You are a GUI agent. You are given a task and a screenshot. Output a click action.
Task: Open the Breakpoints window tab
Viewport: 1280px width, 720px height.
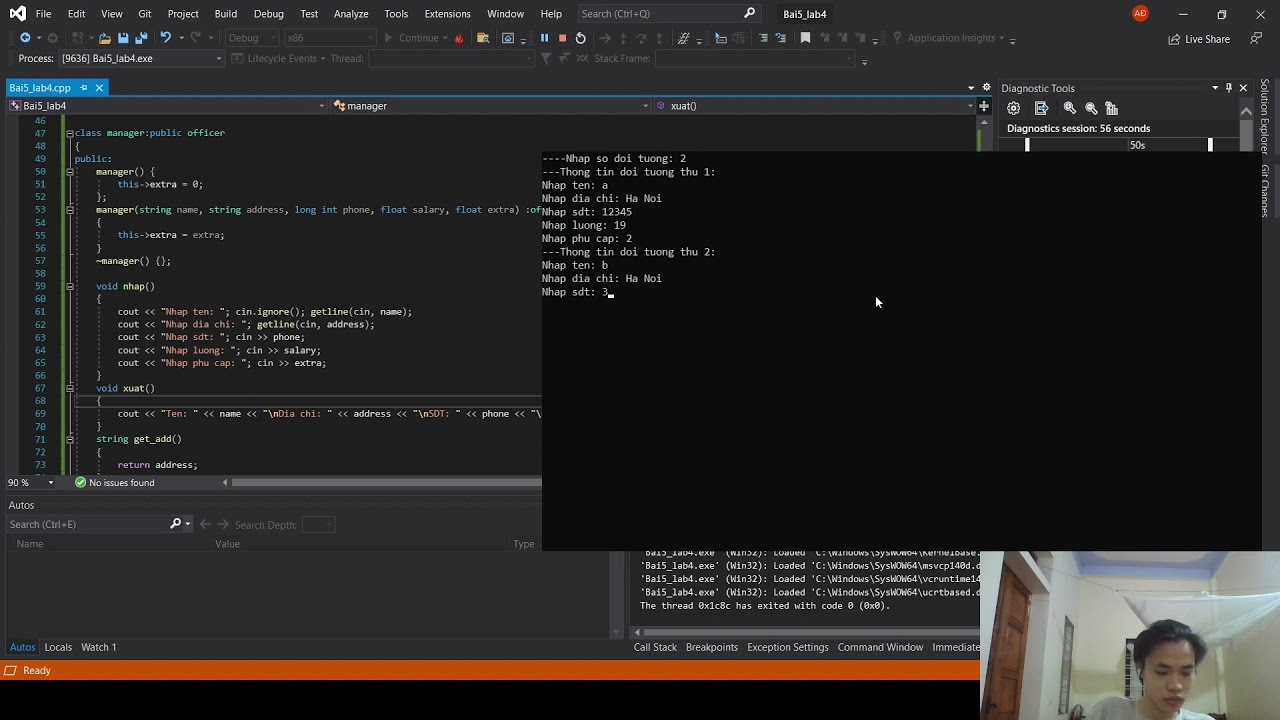[711, 647]
